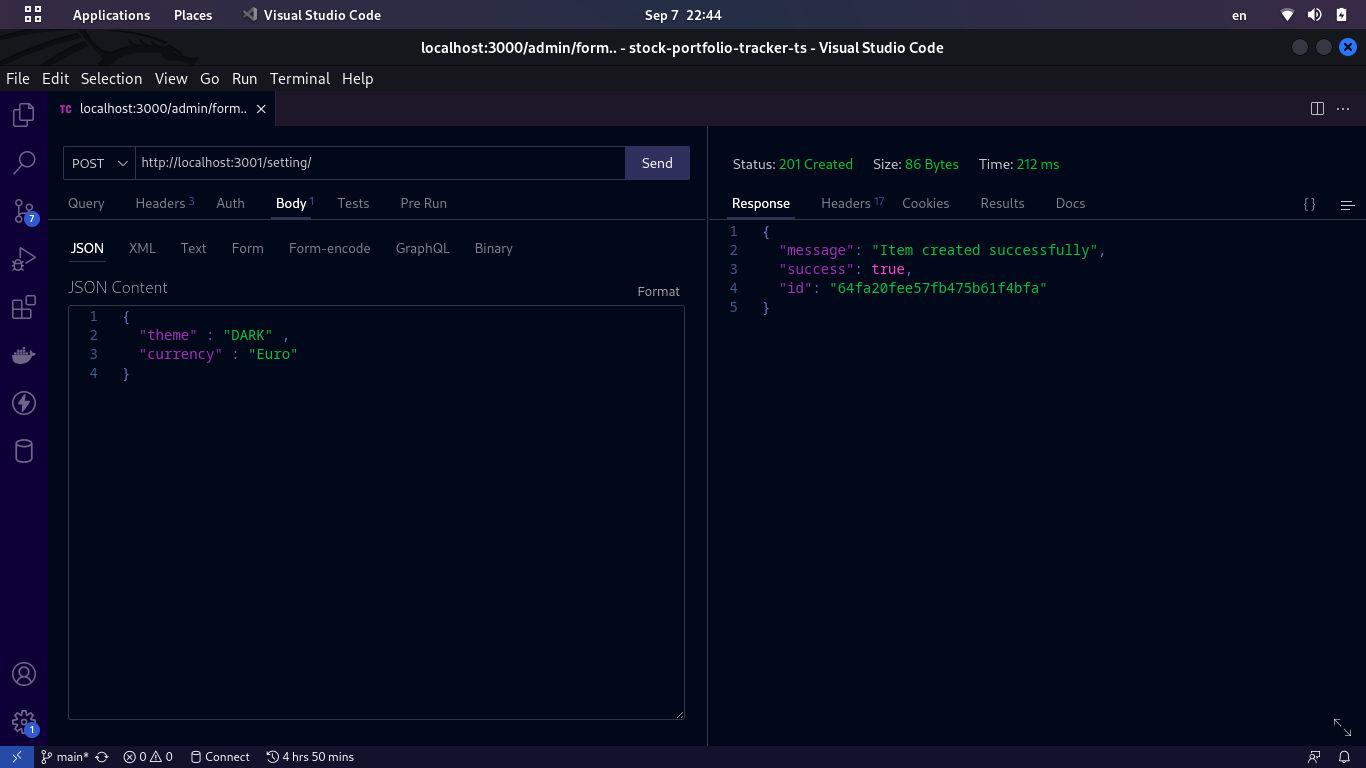Click the response curly braces icon
The height and width of the screenshot is (768, 1366).
pos(1309,204)
